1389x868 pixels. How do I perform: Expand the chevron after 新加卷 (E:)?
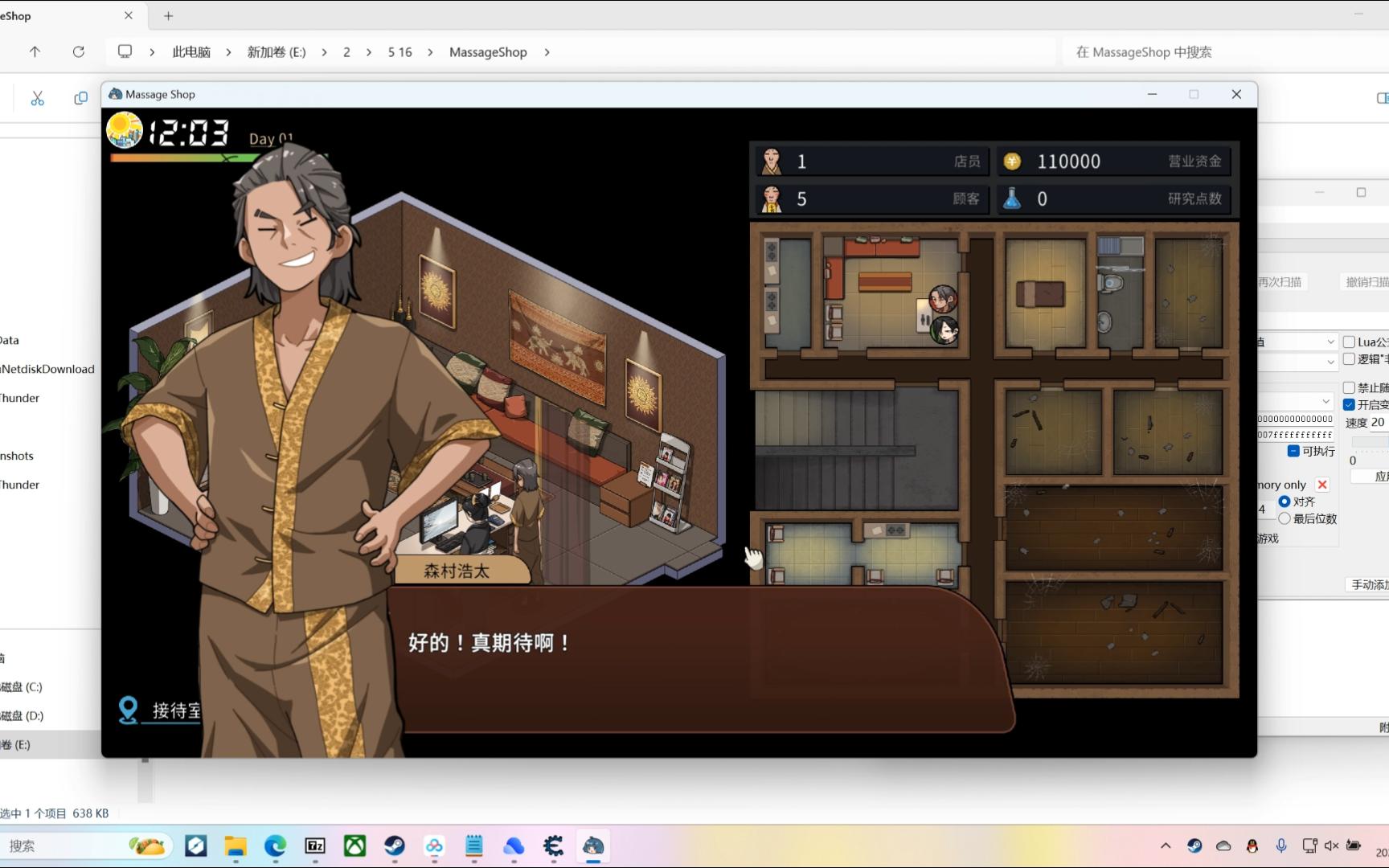(324, 52)
